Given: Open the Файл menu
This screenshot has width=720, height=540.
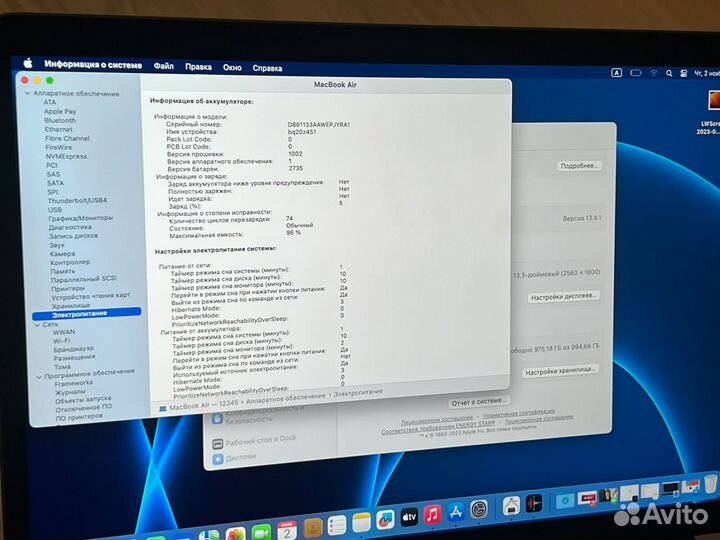Looking at the screenshot, I should [x=163, y=66].
